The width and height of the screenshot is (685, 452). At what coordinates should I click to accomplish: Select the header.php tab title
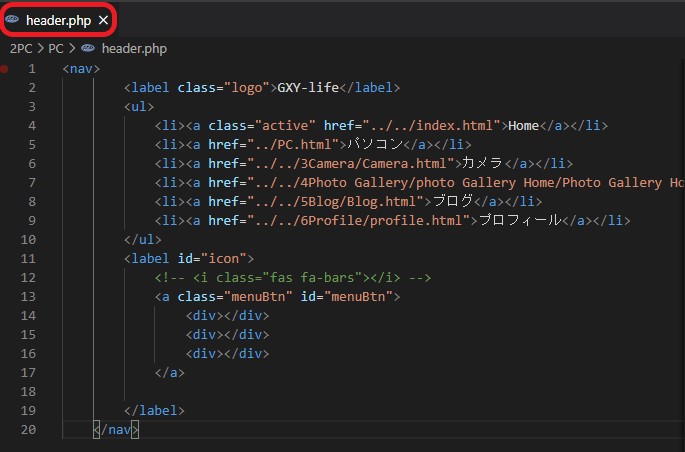pyautogui.click(x=58, y=20)
